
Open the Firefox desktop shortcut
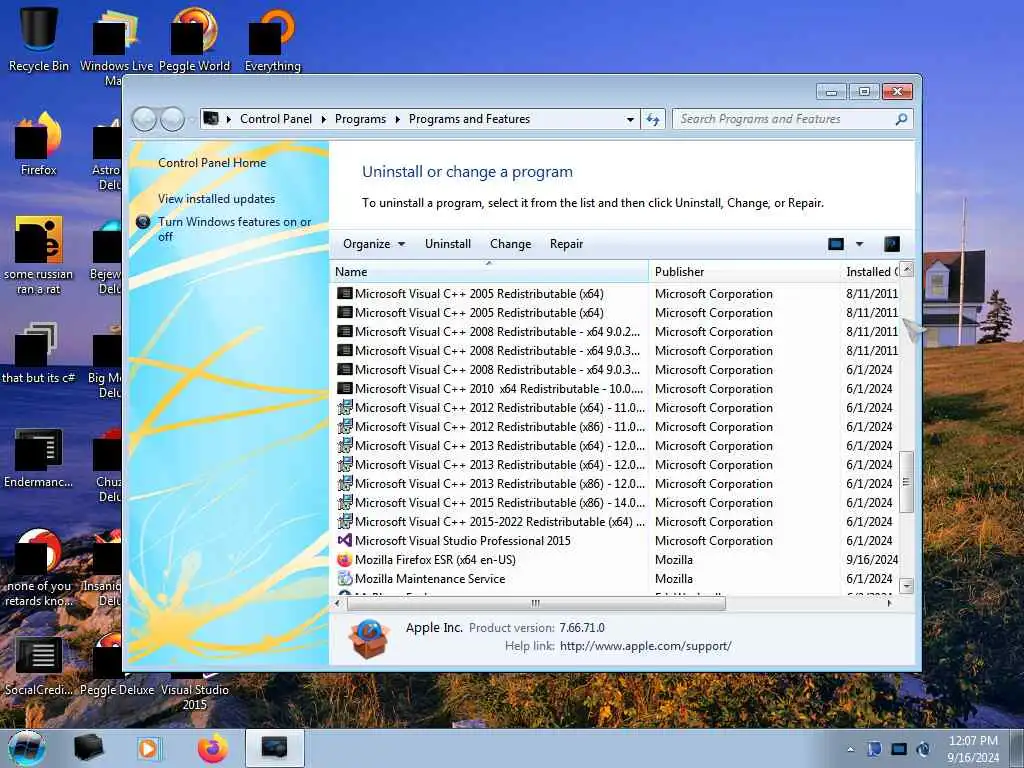coord(39,144)
